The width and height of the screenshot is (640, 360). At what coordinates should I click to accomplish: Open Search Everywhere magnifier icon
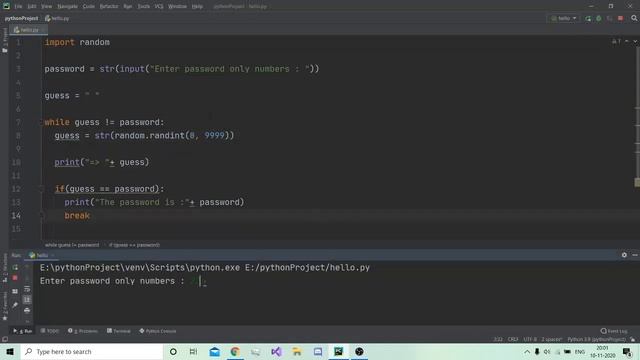click(x=634, y=18)
